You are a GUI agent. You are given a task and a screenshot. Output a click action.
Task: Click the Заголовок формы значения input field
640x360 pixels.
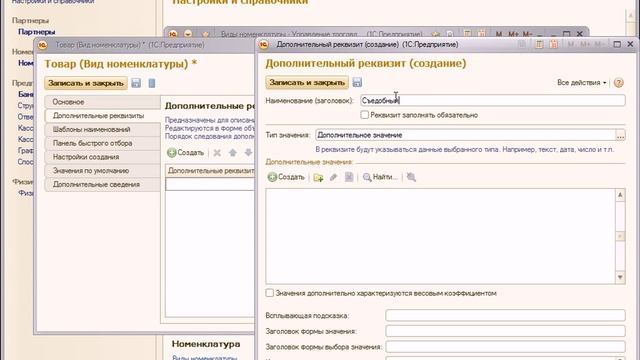[505, 331]
